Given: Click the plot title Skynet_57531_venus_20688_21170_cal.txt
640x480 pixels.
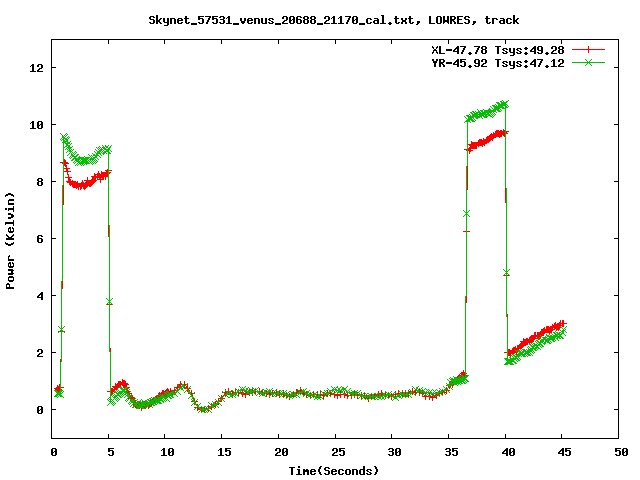Looking at the screenshot, I should (x=284, y=20).
